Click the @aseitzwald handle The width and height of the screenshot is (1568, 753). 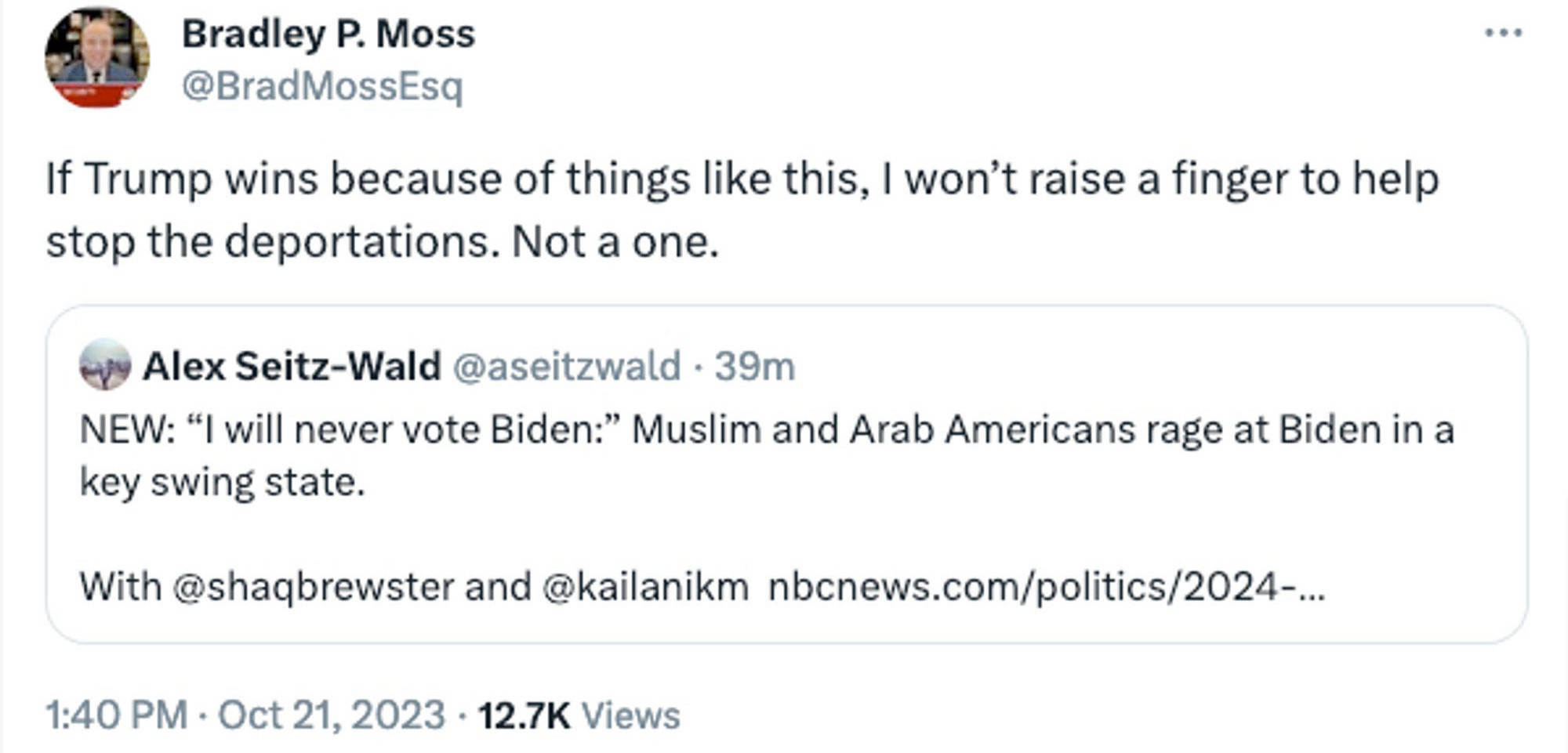(566, 367)
